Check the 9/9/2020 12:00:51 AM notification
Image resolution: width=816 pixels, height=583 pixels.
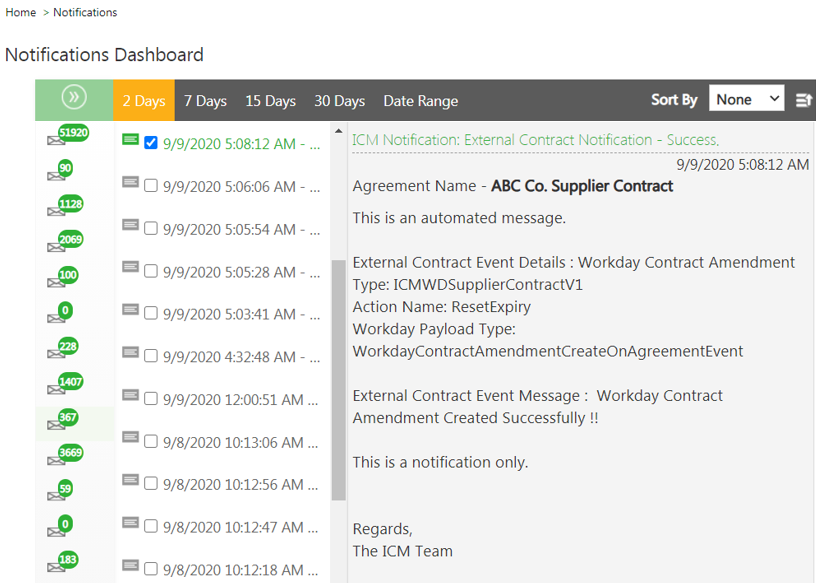[x=151, y=398]
